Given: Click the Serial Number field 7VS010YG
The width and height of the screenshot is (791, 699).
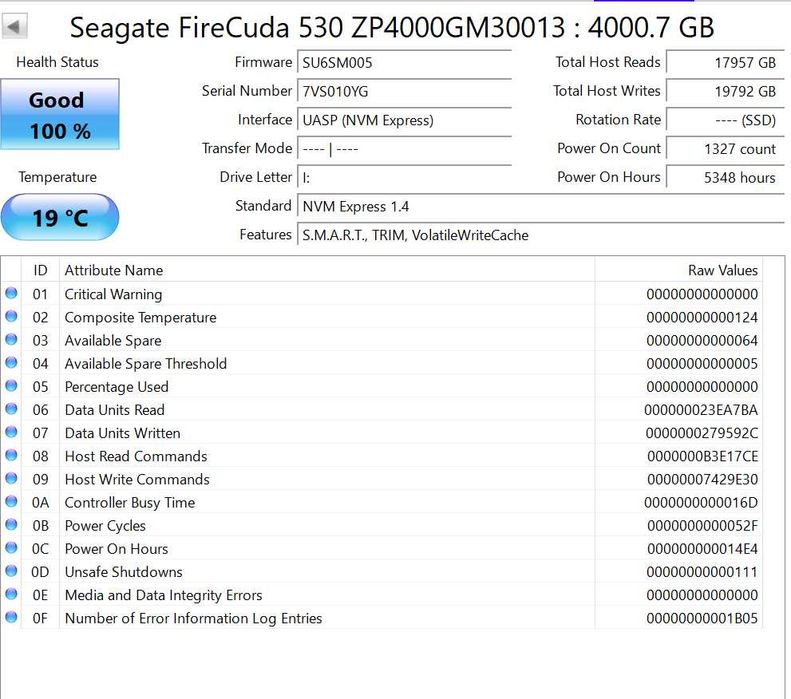Looking at the screenshot, I should (405, 91).
